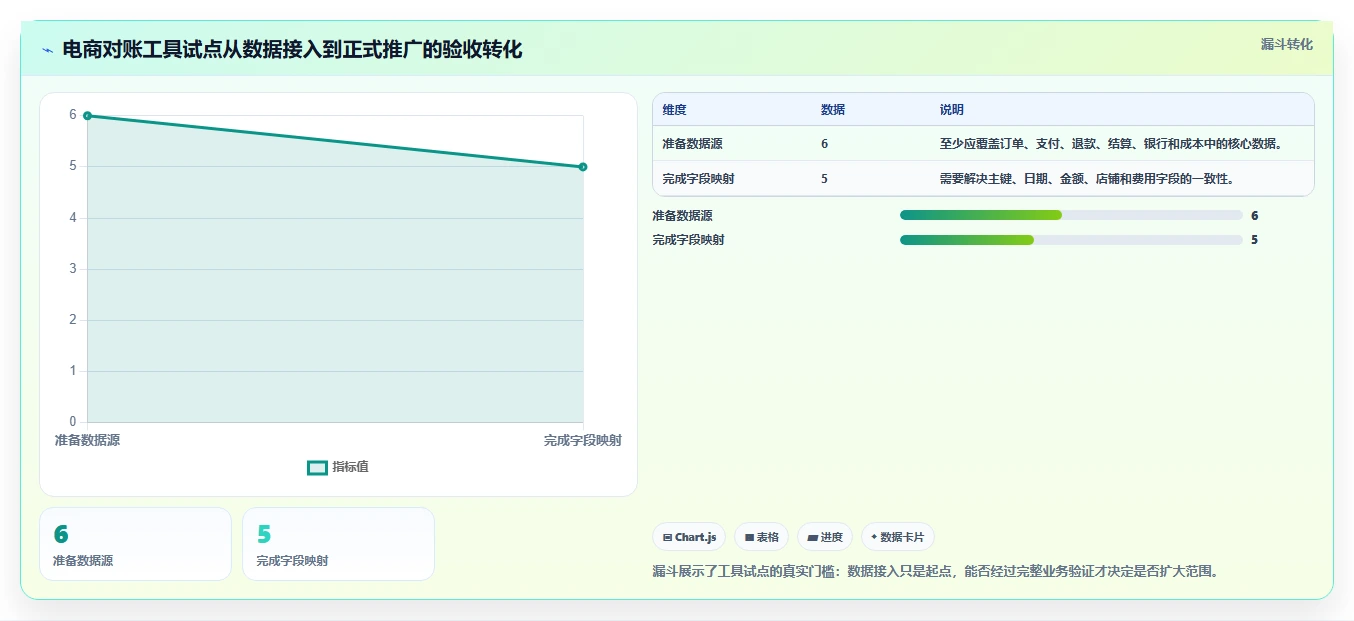Click the 准备数据源 table cell
This screenshot has width=1354, height=621.
coord(692,144)
